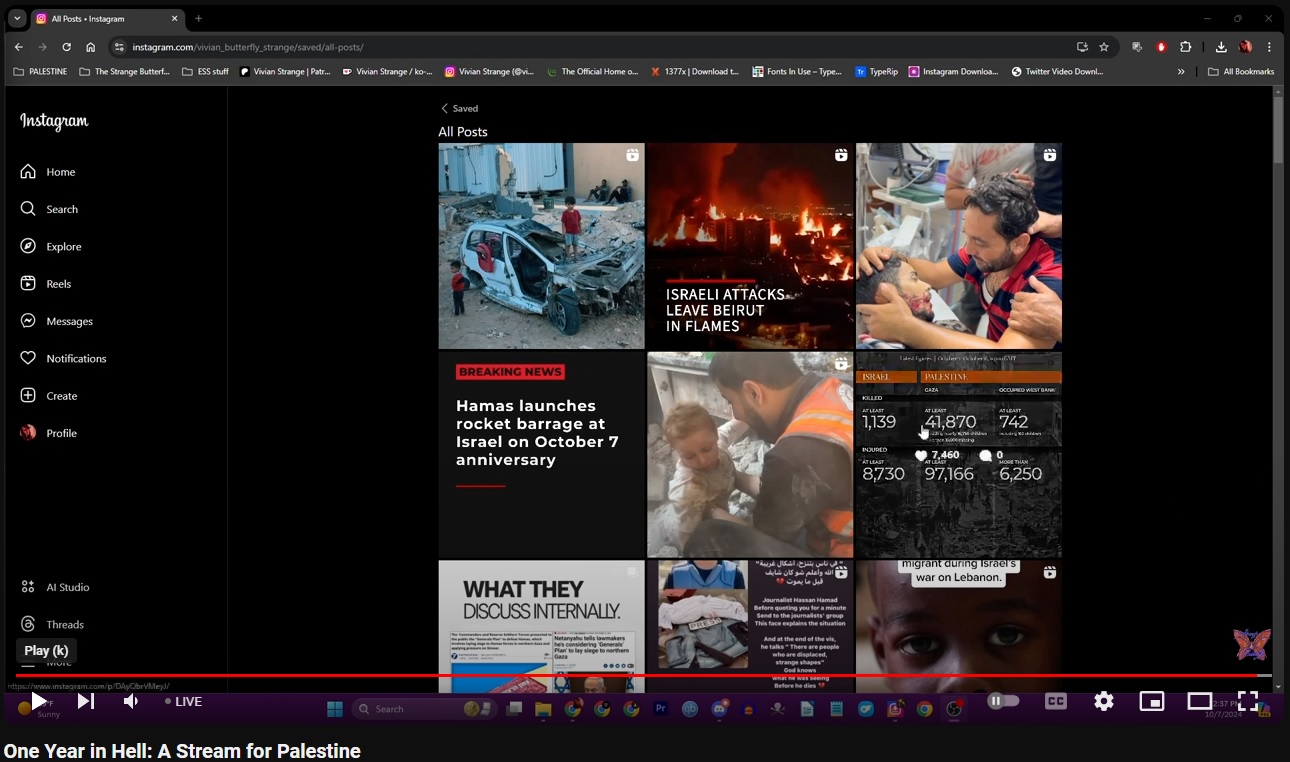Viewport: 1290px width, 762px height.
Task: Open Messages in the sidebar
Action: [56, 321]
